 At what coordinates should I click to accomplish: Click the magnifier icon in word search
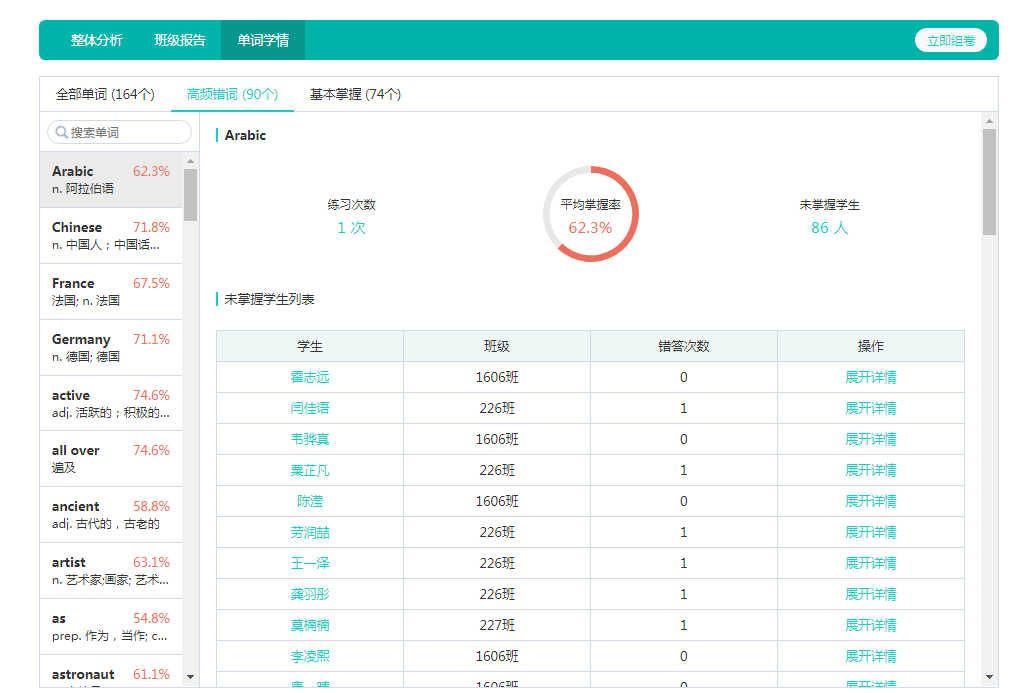coord(62,132)
